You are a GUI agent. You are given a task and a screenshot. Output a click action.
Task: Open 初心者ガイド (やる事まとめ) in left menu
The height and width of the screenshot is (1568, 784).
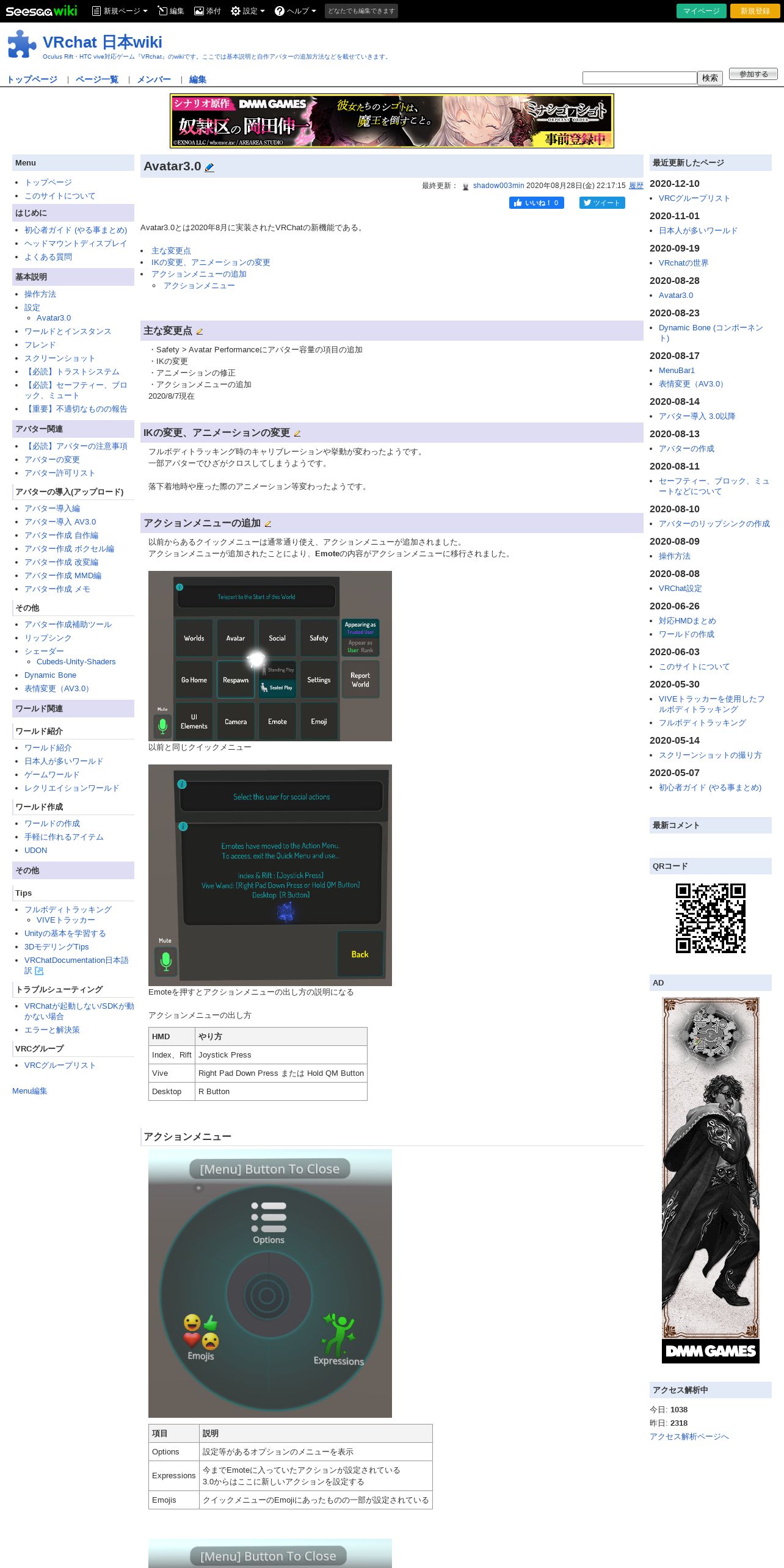[x=76, y=230]
